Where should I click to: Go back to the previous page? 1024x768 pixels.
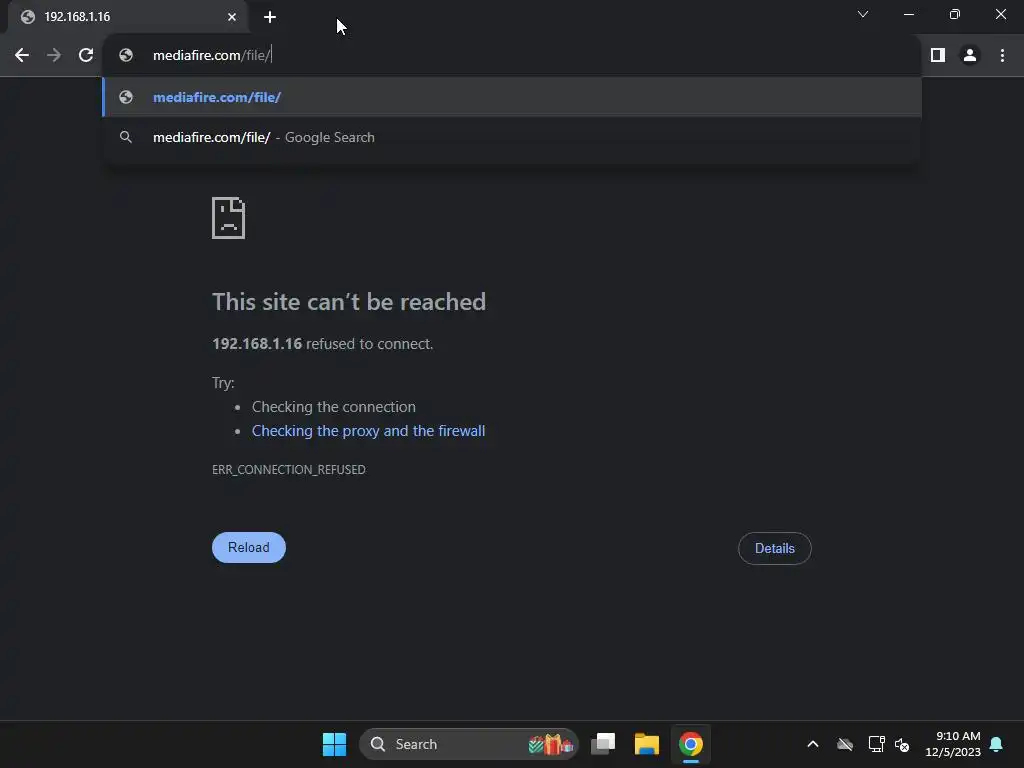coord(22,56)
